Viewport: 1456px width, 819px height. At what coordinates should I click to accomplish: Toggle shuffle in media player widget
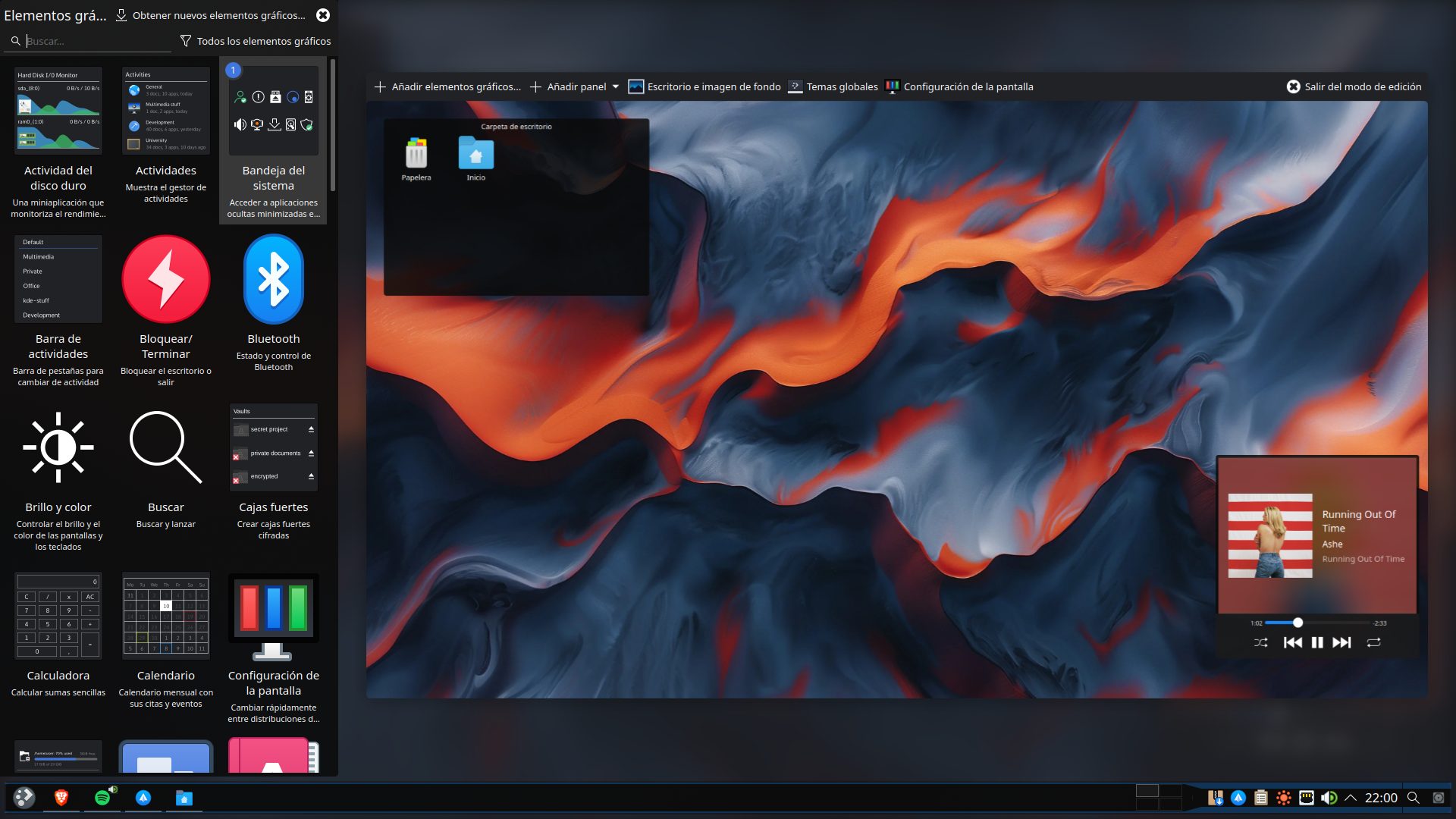(1260, 643)
